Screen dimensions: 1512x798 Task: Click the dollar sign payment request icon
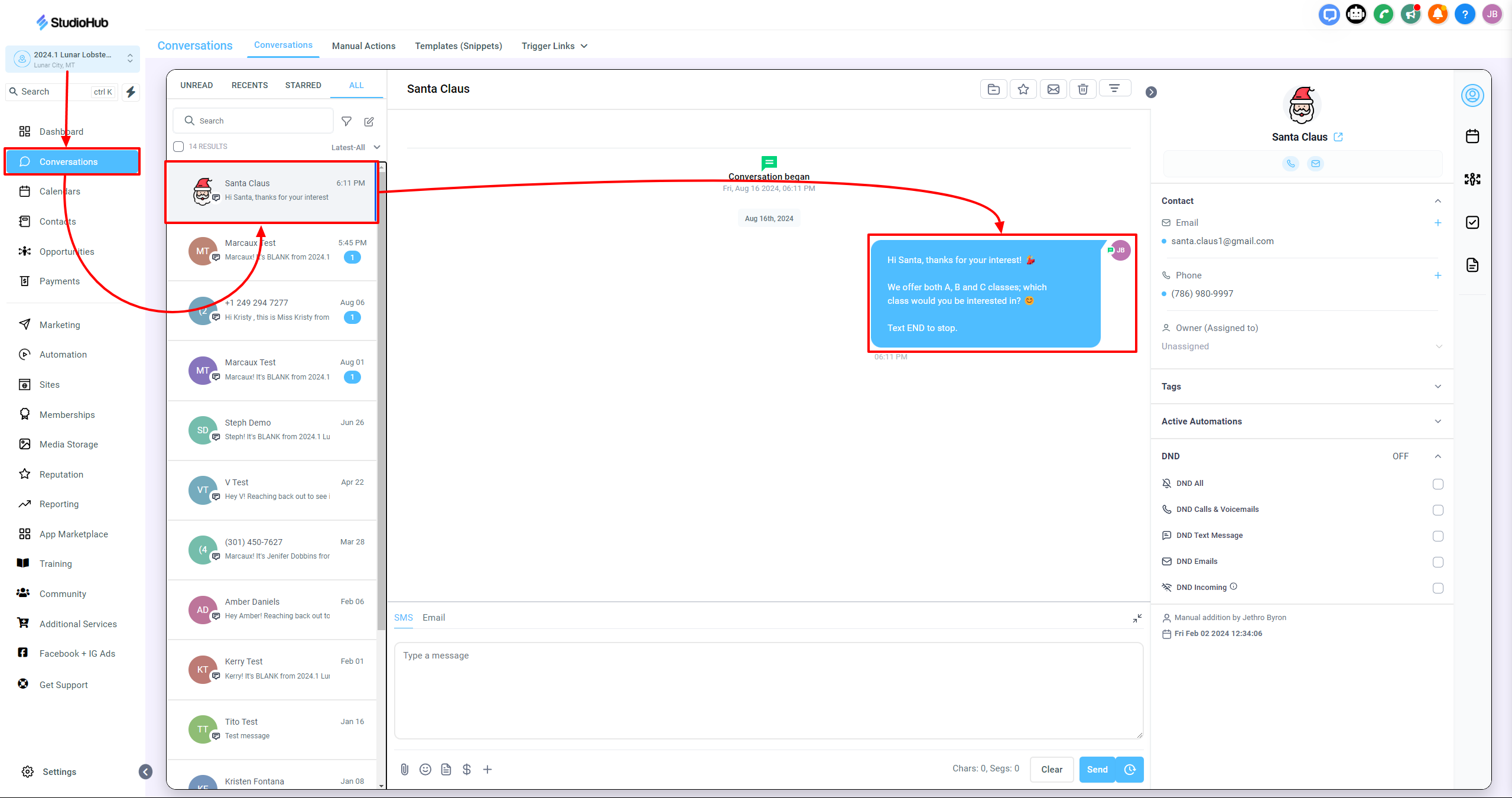(x=466, y=769)
